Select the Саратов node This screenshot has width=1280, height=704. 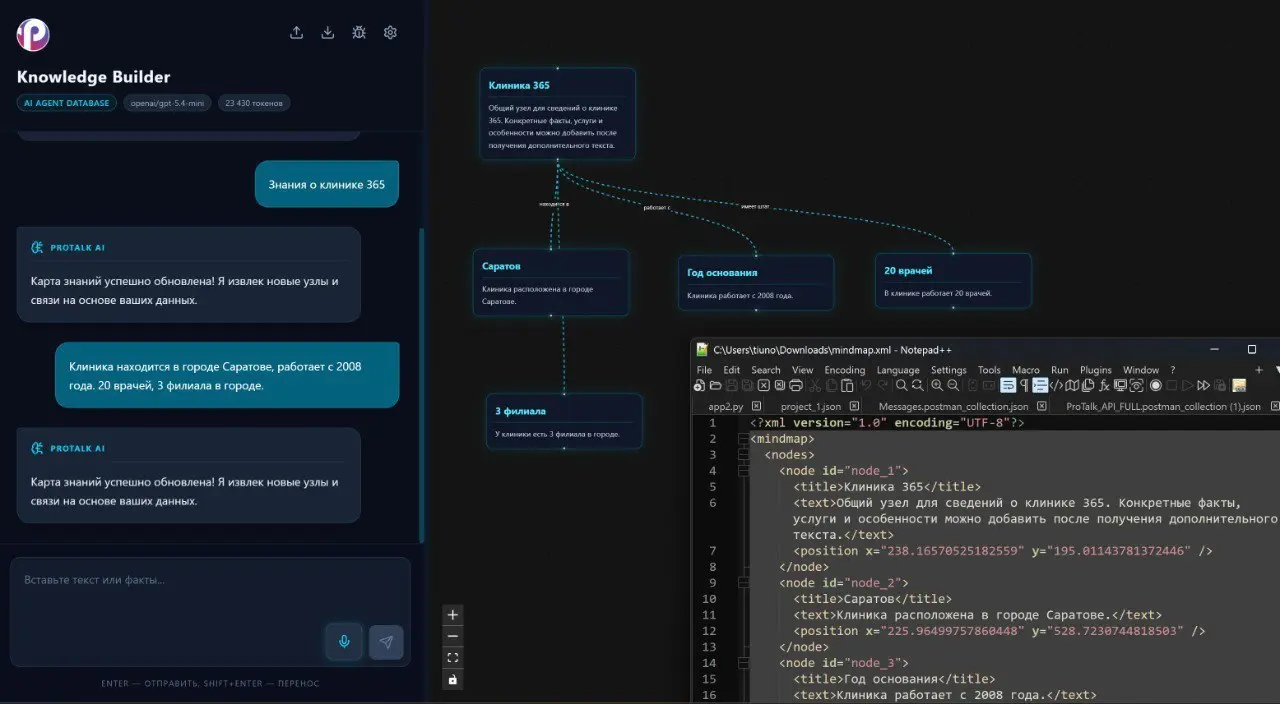click(x=551, y=282)
